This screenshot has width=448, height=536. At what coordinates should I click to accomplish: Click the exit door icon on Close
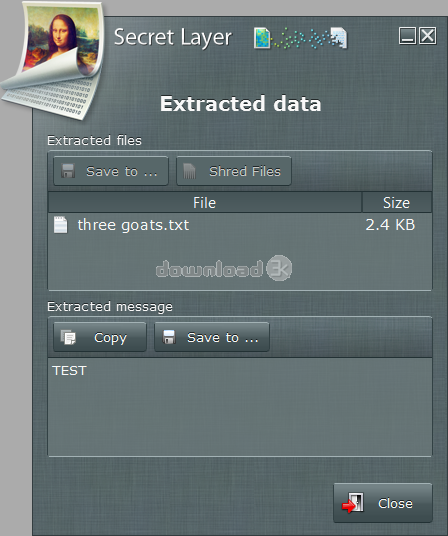(353, 503)
